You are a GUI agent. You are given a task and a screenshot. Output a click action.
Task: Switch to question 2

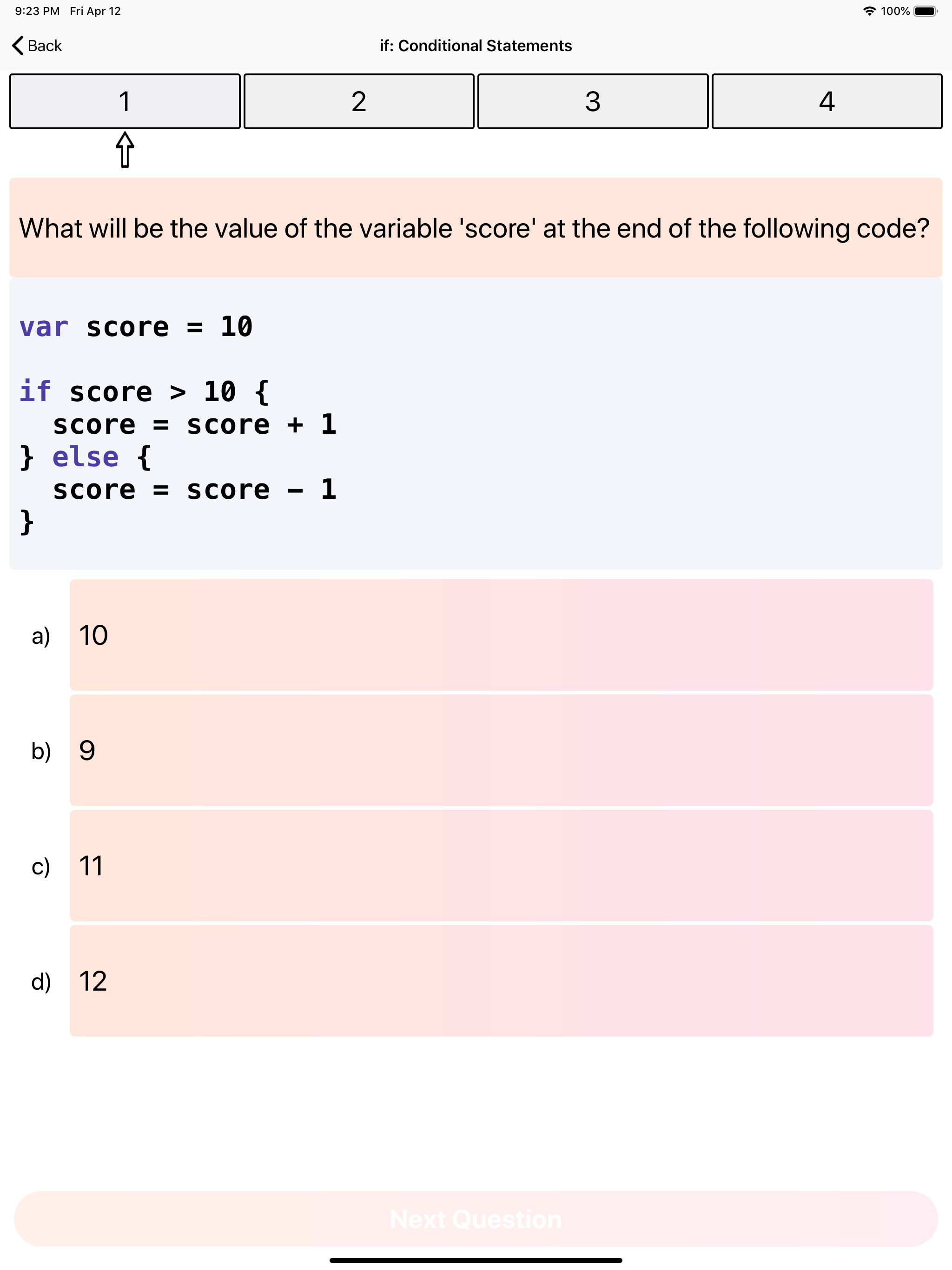click(358, 101)
